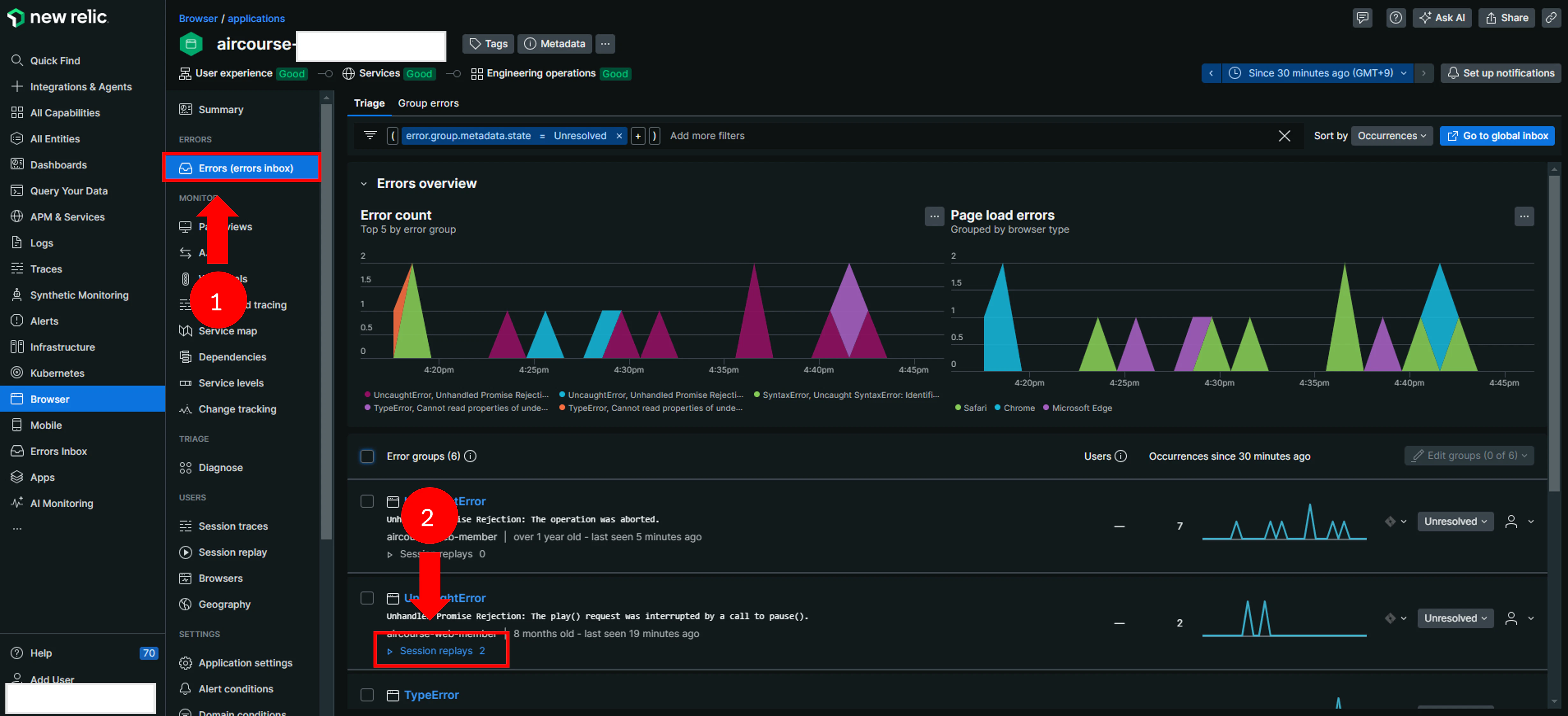1568x716 pixels.
Task: Expand Session replays 2 link
Action: coord(437,651)
